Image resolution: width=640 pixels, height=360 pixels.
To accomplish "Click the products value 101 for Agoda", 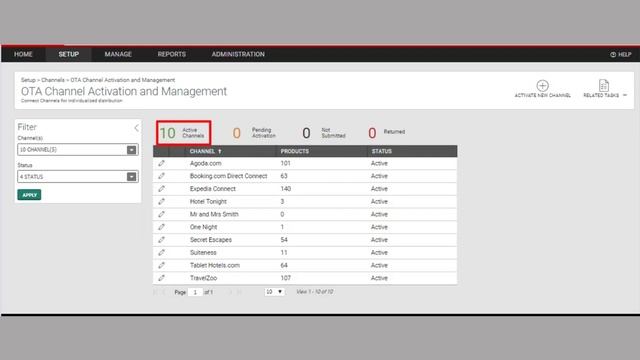I will [285, 163].
